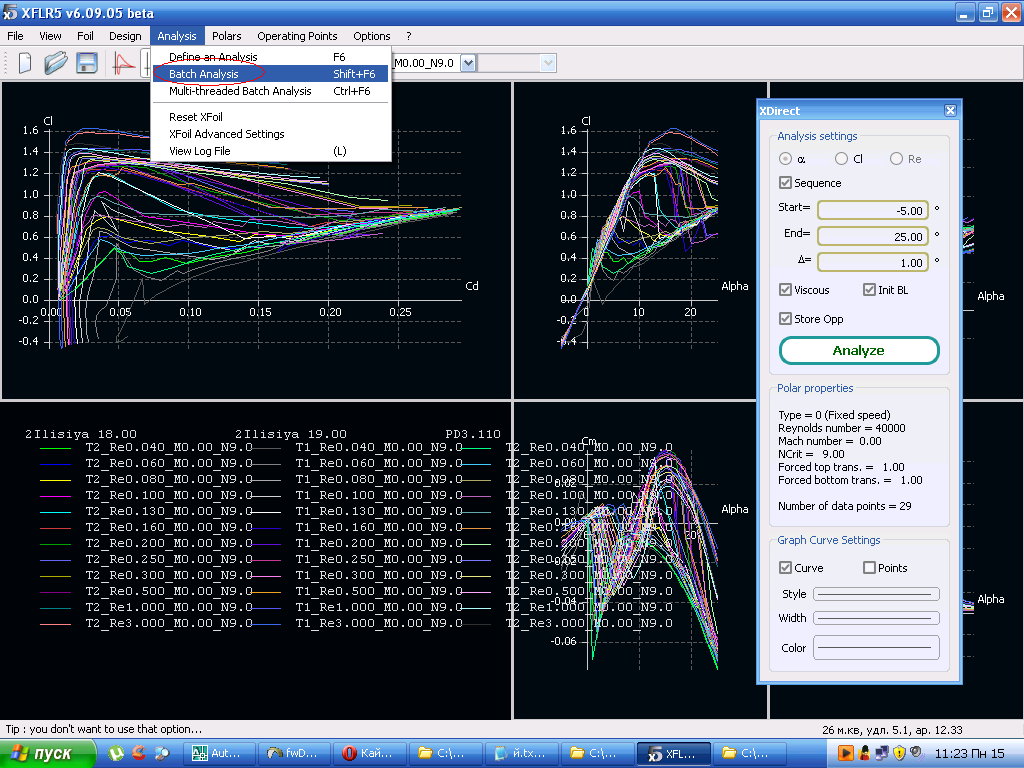Click the Start button on taskbar
The height and width of the screenshot is (768, 1024).
(48, 753)
